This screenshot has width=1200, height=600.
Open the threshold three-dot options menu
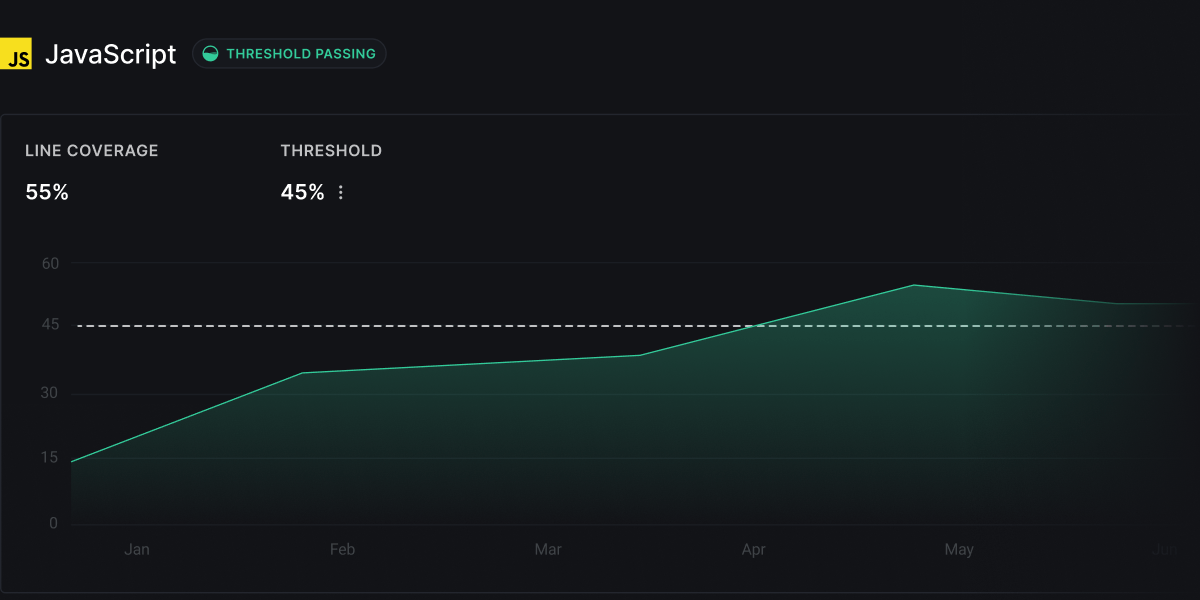[341, 192]
